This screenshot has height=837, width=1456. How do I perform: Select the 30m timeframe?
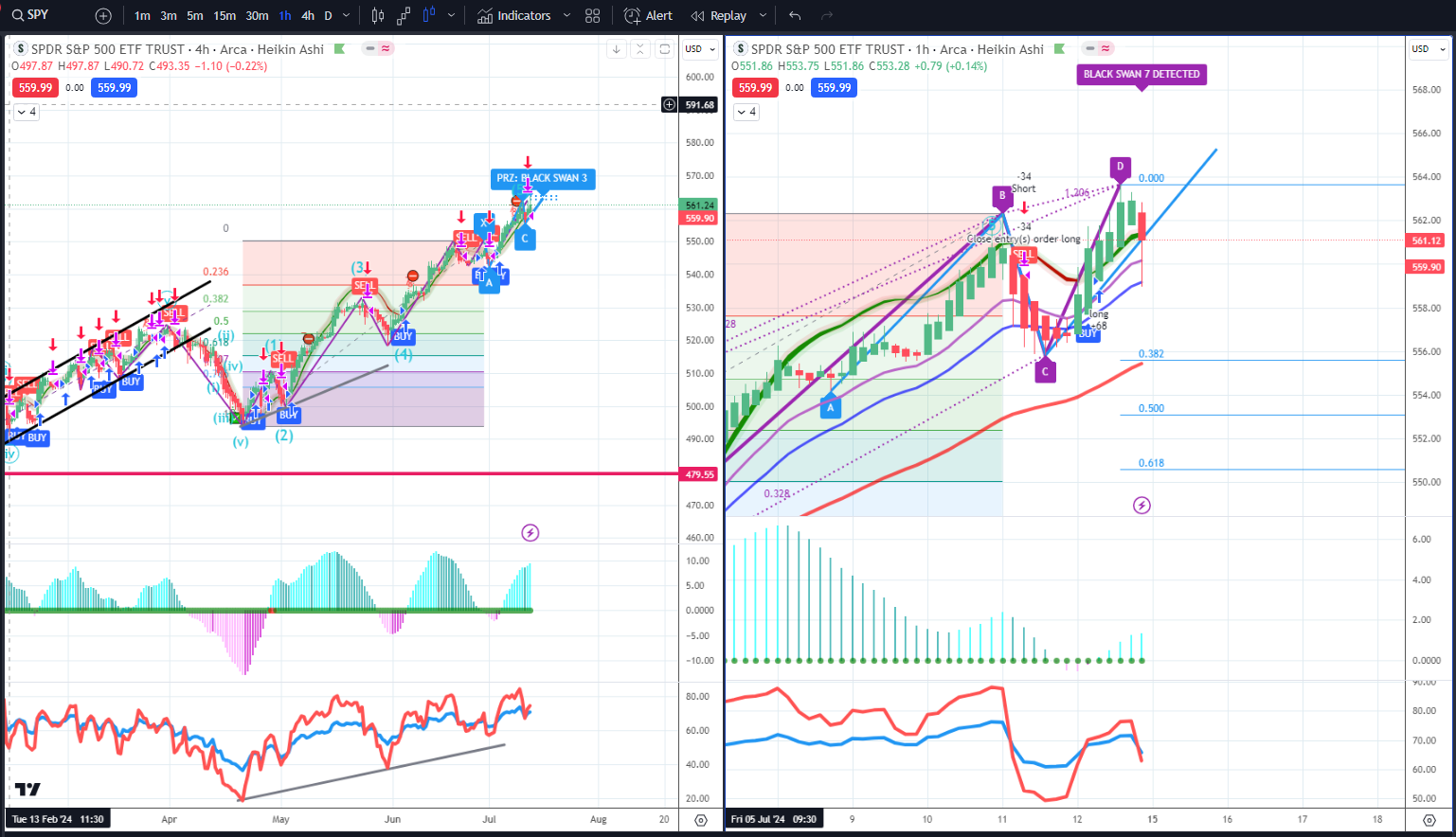(x=257, y=16)
